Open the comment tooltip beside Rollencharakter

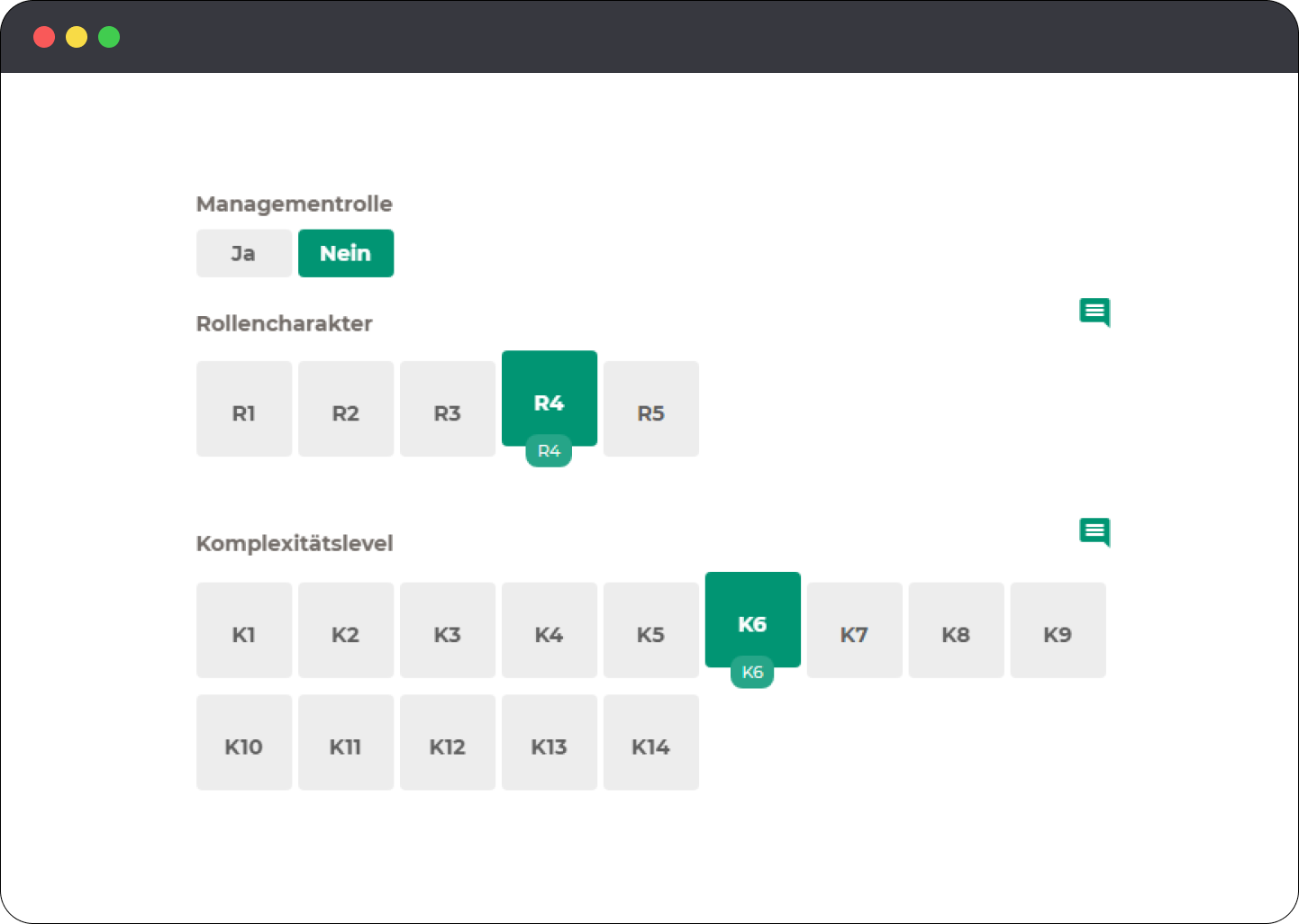1095,313
